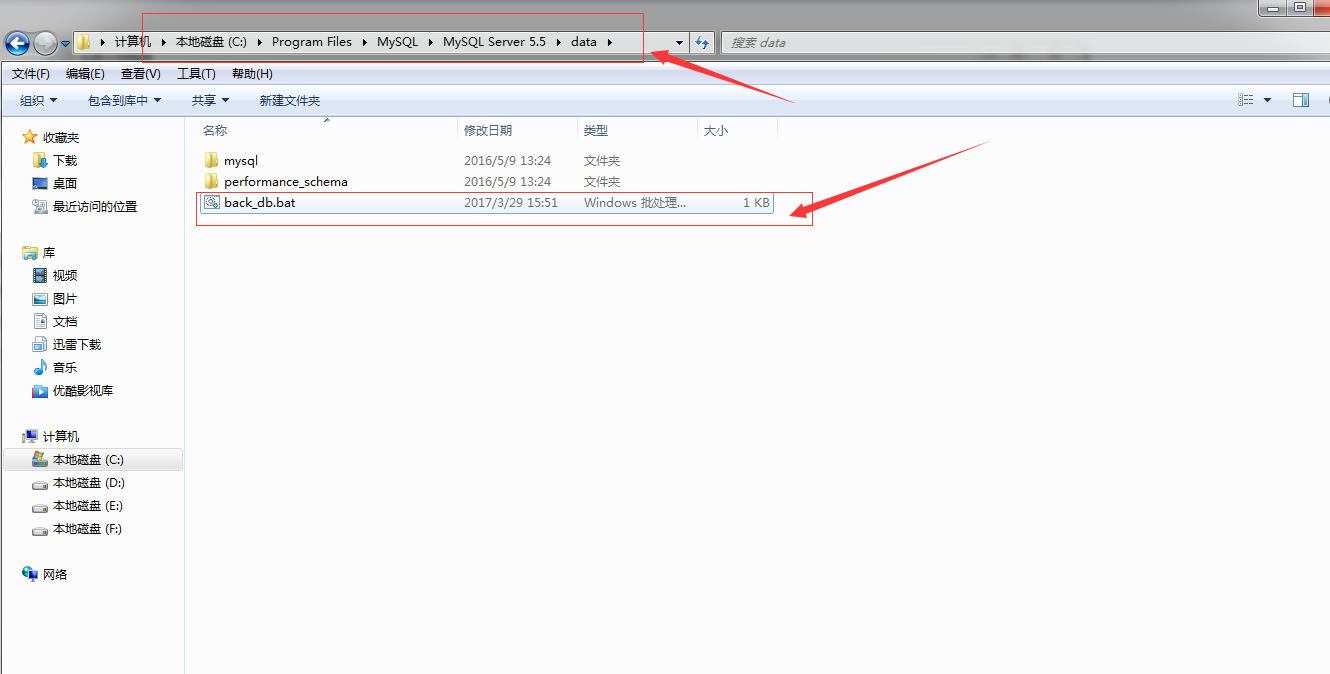Open the 共享 dropdown
The height and width of the screenshot is (674, 1330).
tap(210, 100)
